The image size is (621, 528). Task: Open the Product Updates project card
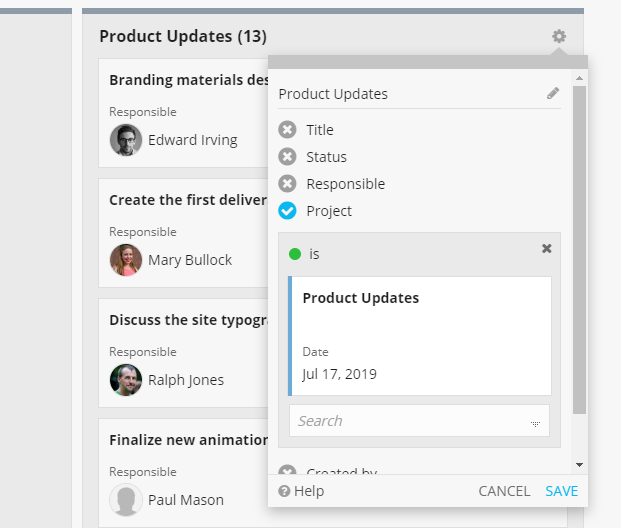[x=420, y=335]
